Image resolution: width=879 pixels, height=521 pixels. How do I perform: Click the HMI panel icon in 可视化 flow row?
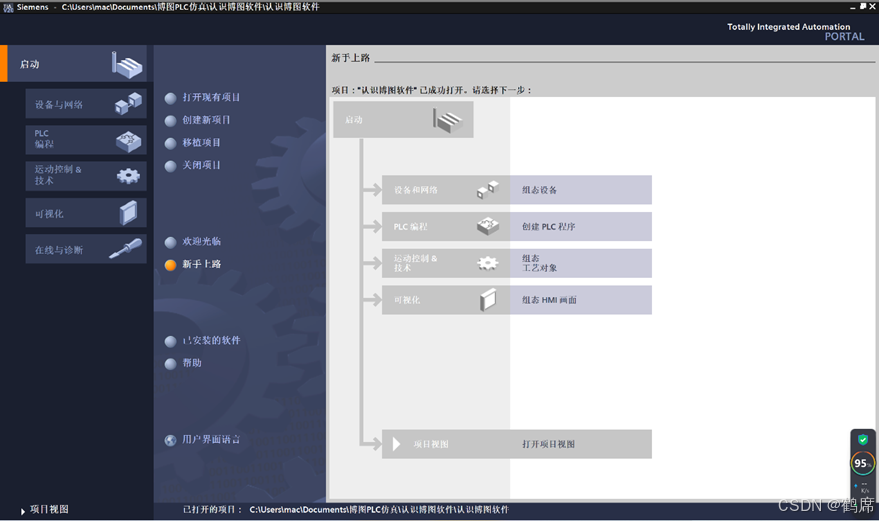click(x=488, y=299)
